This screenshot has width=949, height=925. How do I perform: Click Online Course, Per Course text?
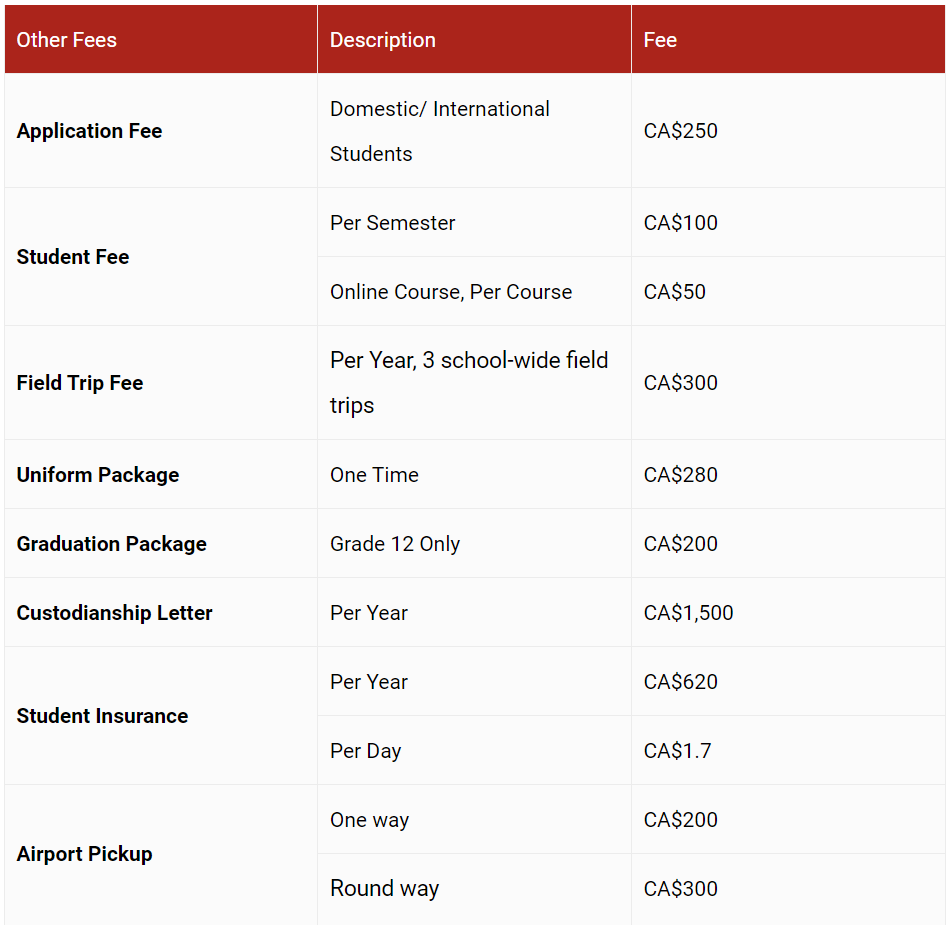coord(451,292)
